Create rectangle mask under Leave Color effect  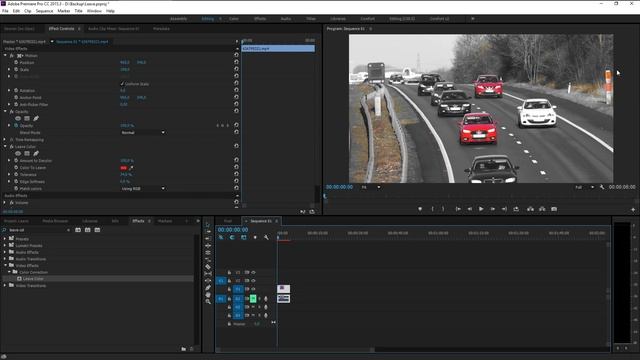point(27,153)
